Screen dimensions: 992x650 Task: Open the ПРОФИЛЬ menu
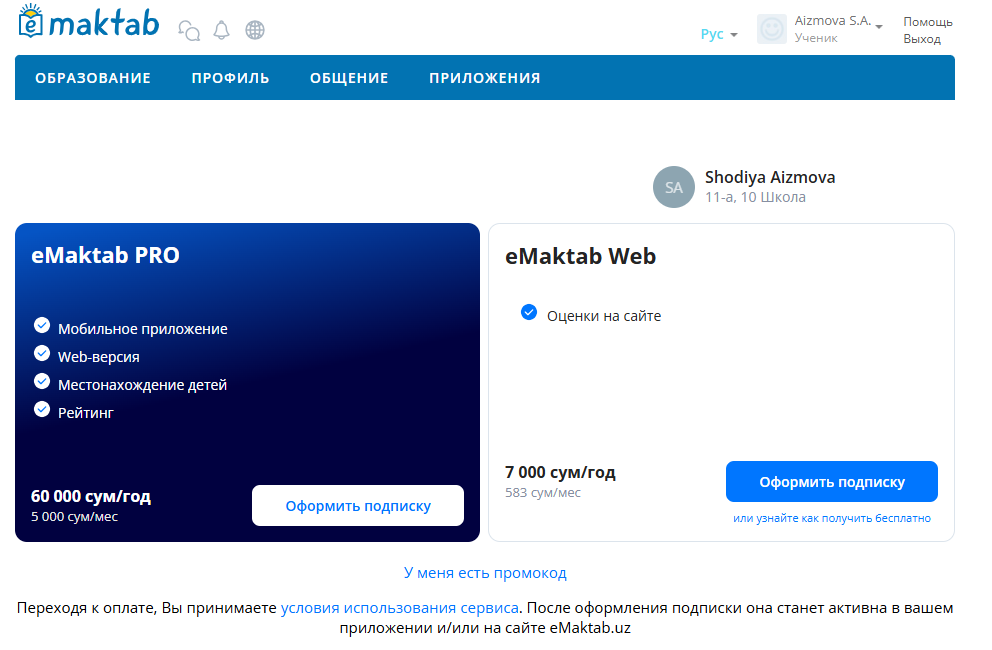coord(230,78)
